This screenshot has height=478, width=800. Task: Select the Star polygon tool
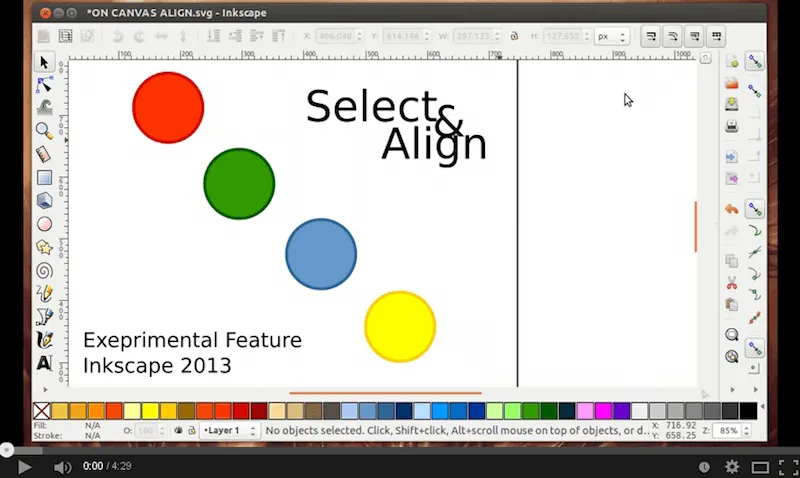(44, 247)
